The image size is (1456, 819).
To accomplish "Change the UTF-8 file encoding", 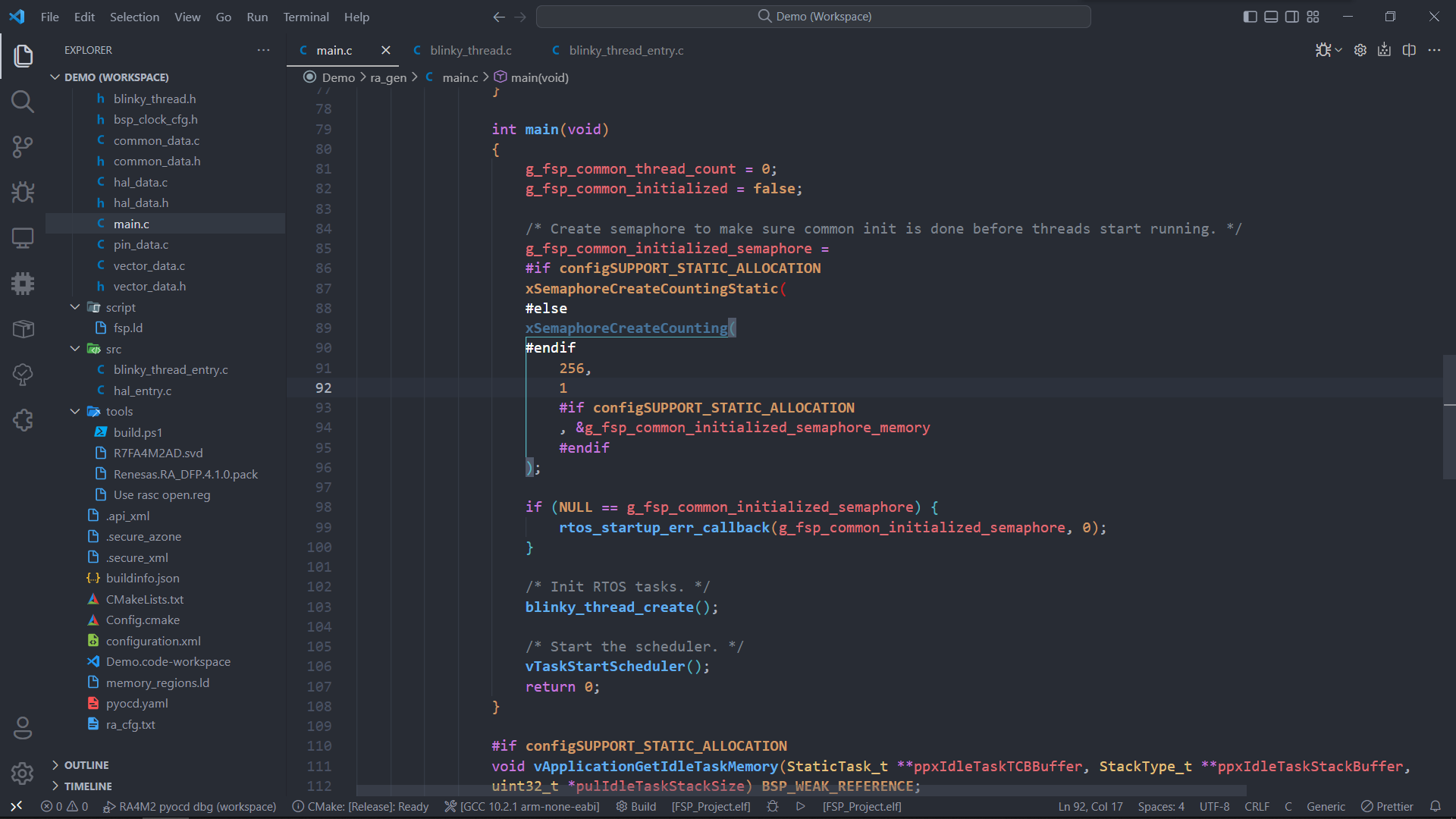I will pos(1214,806).
